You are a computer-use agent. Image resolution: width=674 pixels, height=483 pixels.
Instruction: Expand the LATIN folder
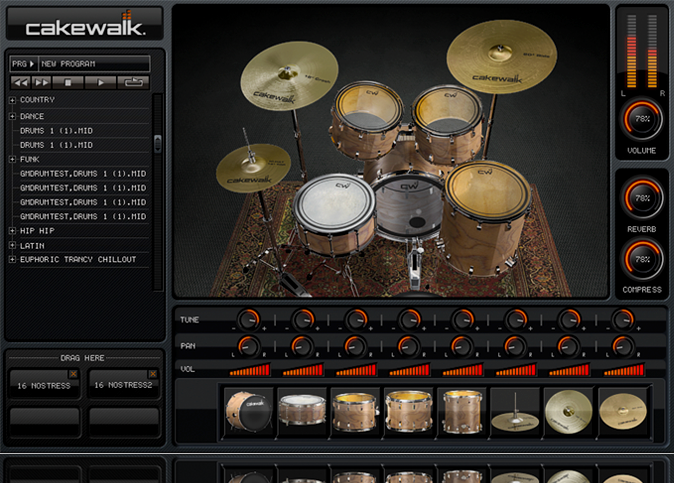(x=12, y=246)
